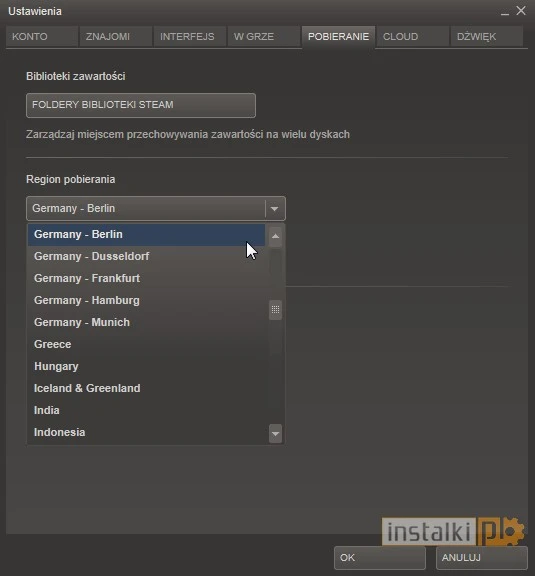Switch to the DŹWIĘK tab

(487, 36)
